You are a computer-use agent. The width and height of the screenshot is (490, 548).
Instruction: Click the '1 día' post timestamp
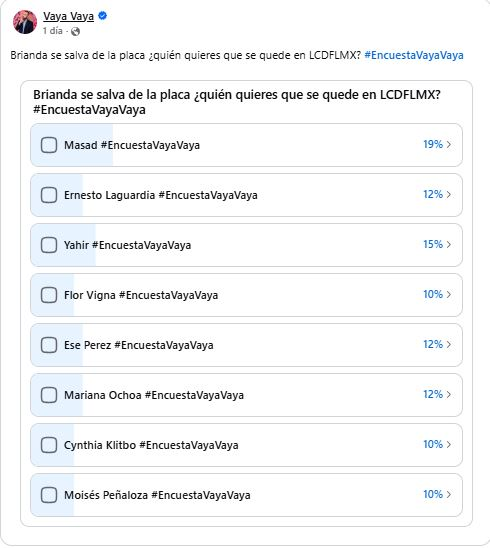[53, 31]
